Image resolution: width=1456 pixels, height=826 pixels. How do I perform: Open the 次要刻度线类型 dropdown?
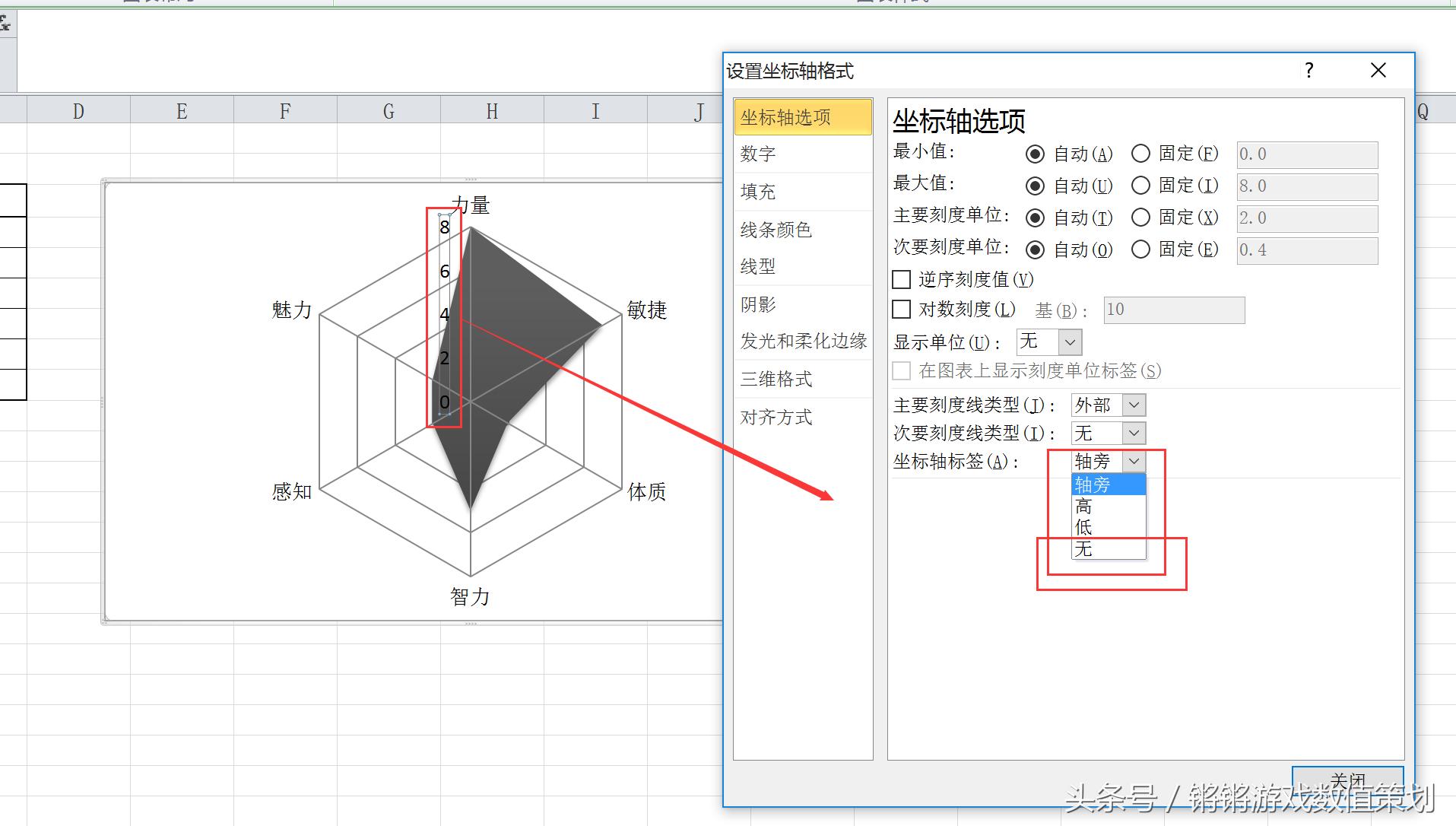click(x=1133, y=433)
